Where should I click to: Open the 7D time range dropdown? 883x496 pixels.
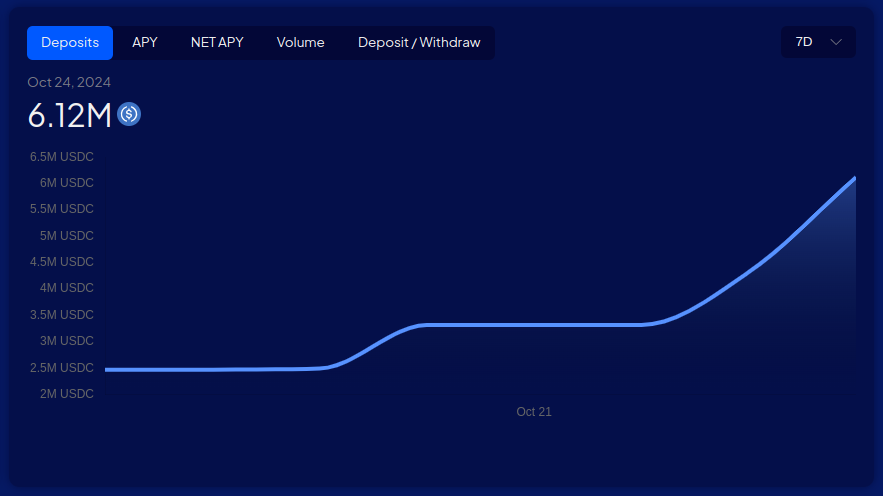tap(818, 42)
